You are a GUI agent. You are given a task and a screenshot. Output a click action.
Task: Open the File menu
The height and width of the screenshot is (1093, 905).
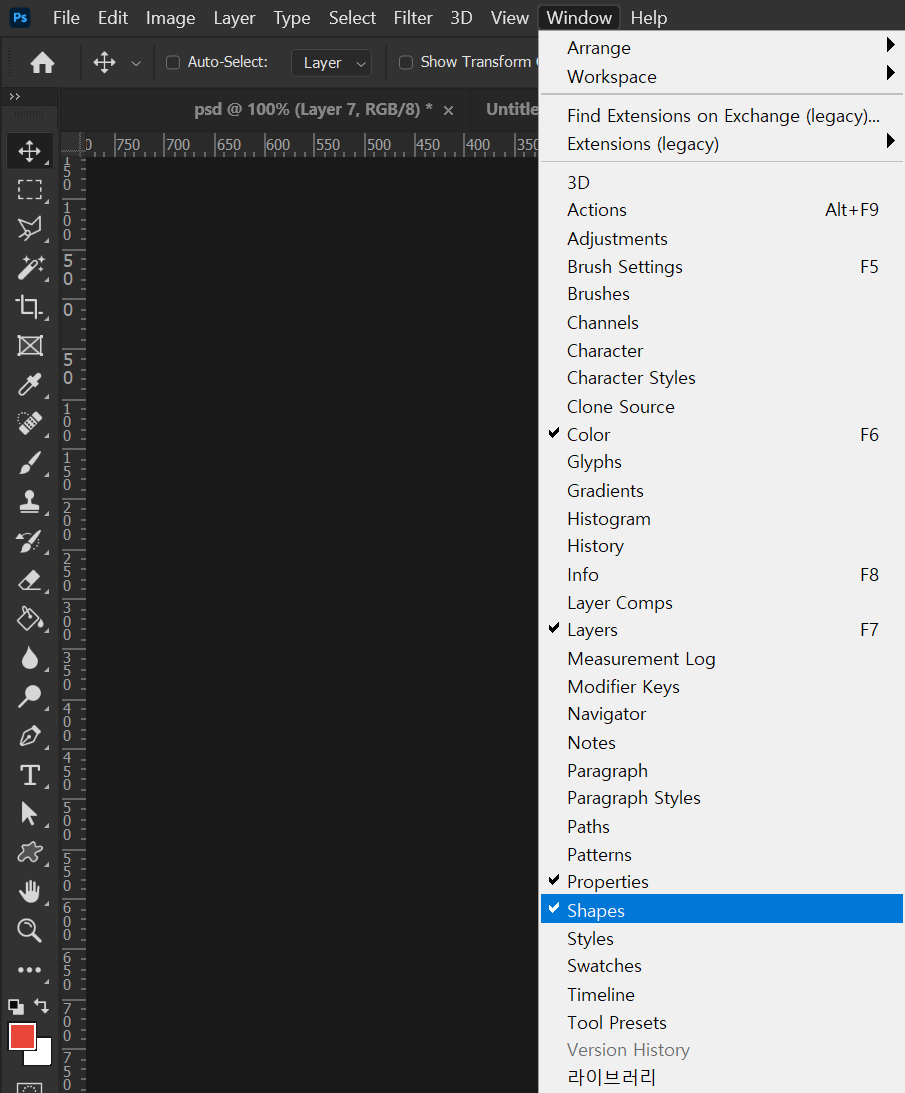(x=66, y=18)
